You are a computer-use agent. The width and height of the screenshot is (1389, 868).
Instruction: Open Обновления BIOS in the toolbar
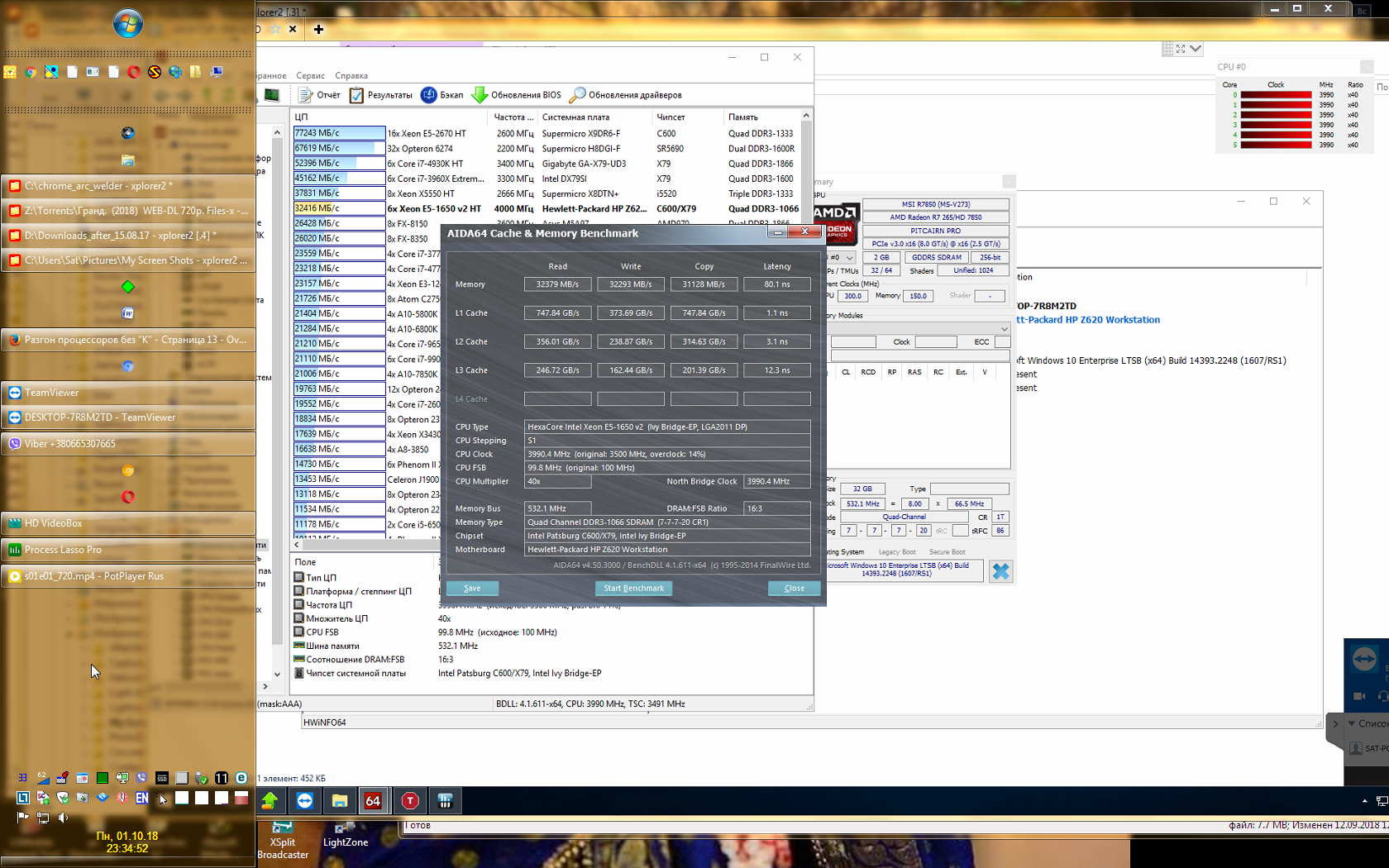(x=516, y=95)
